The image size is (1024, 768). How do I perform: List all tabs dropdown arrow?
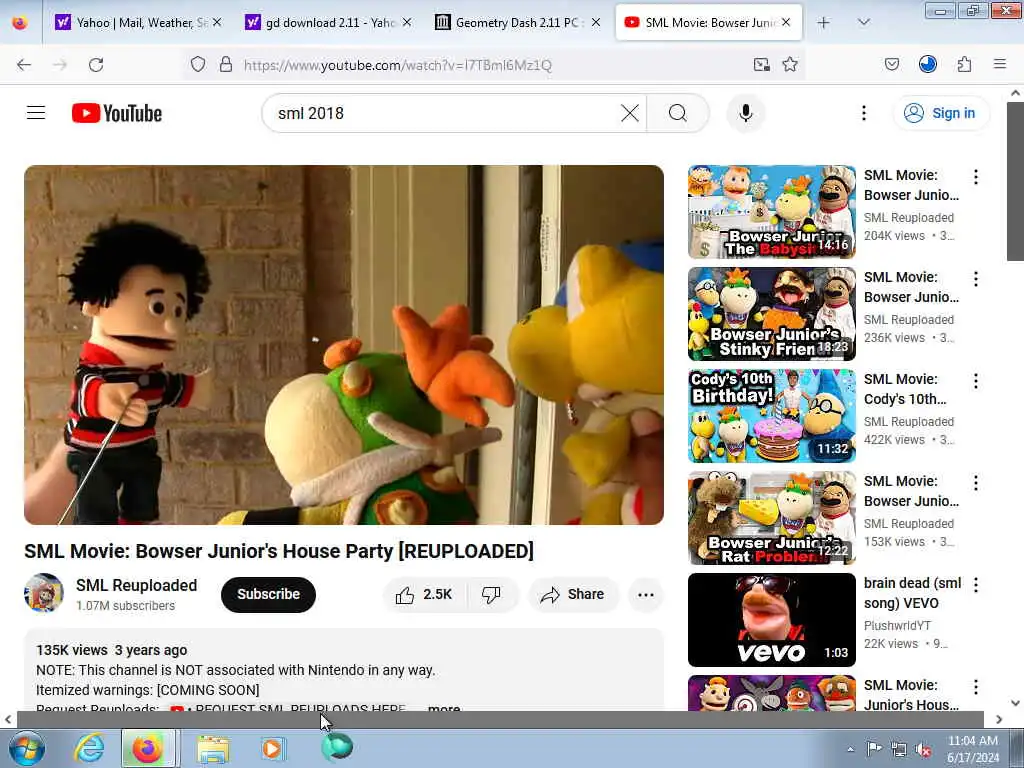[863, 22]
